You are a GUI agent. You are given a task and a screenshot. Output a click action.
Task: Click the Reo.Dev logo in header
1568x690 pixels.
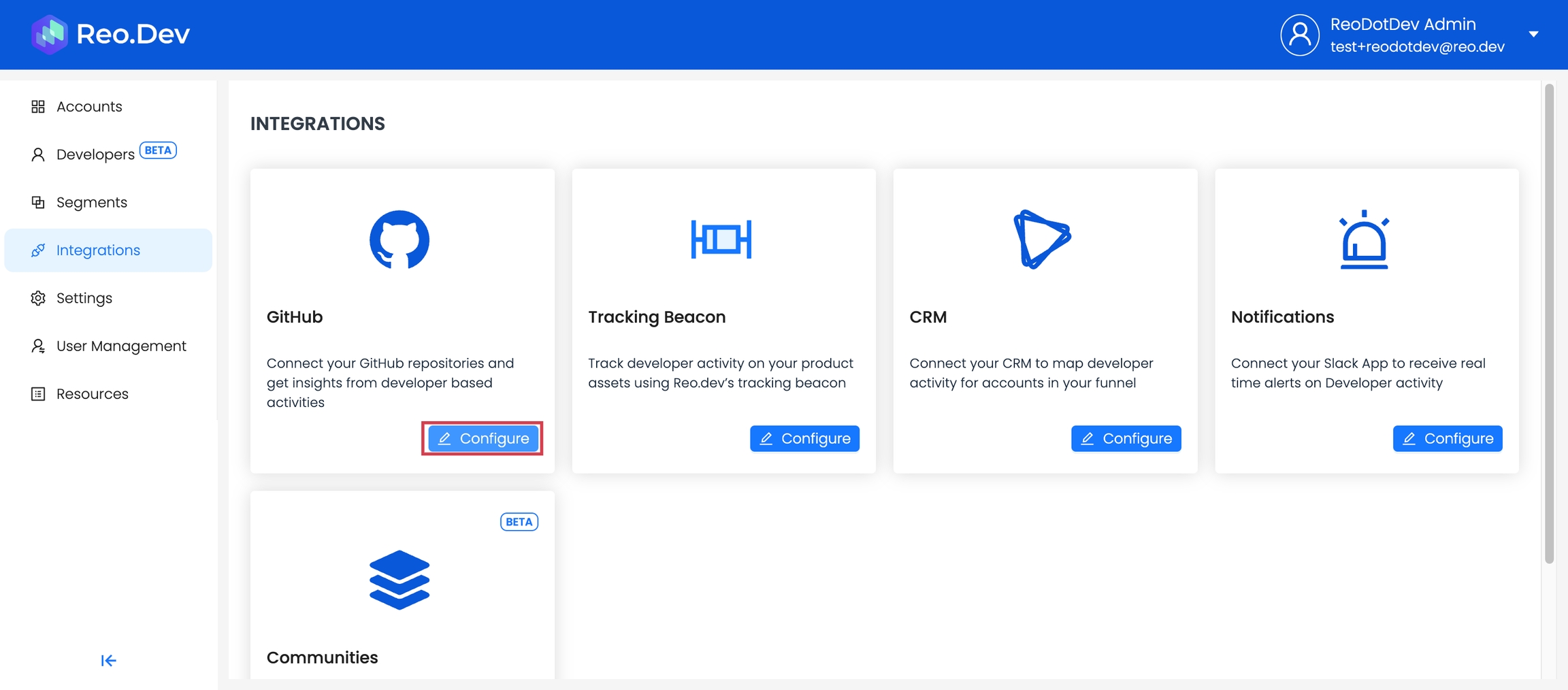[111, 34]
